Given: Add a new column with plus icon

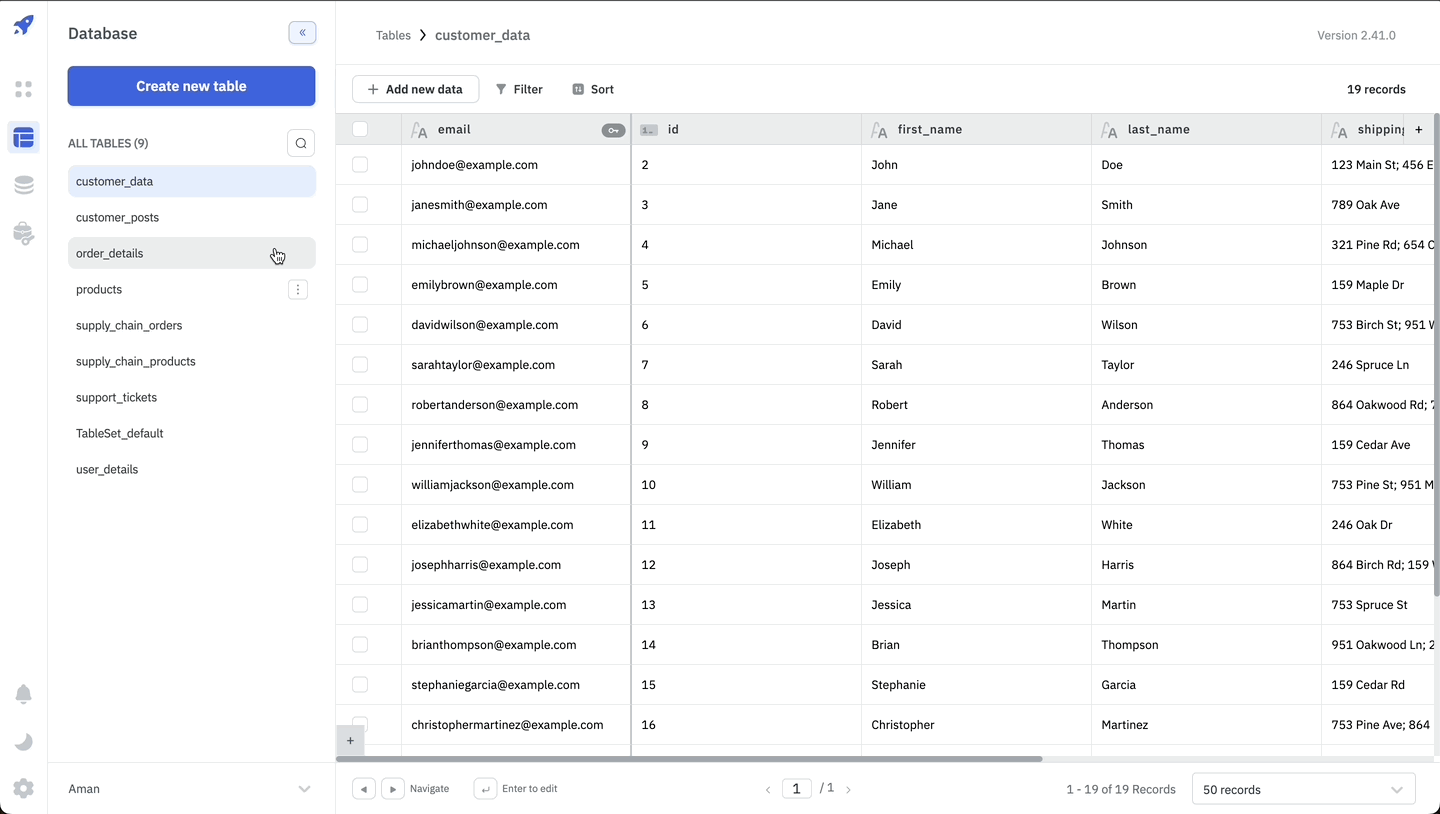Looking at the screenshot, I should [1418, 130].
